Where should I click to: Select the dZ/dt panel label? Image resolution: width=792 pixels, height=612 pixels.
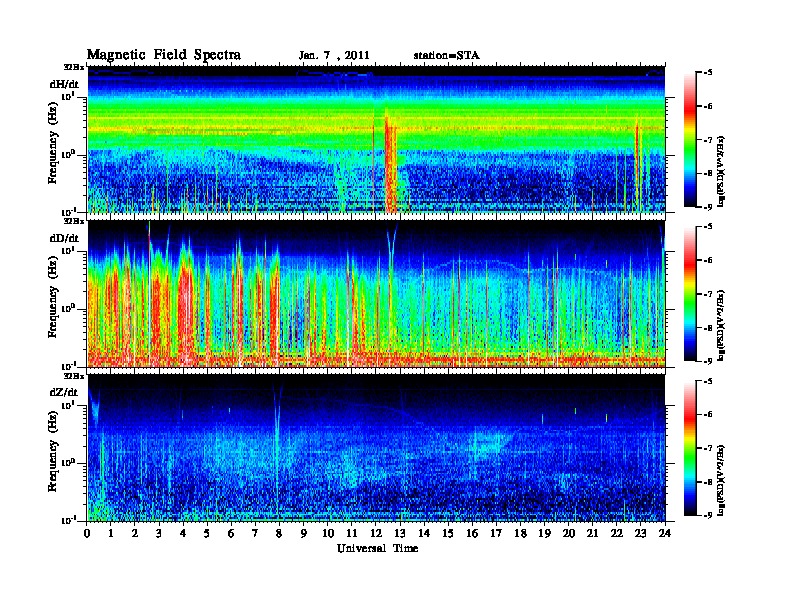[x=64, y=392]
